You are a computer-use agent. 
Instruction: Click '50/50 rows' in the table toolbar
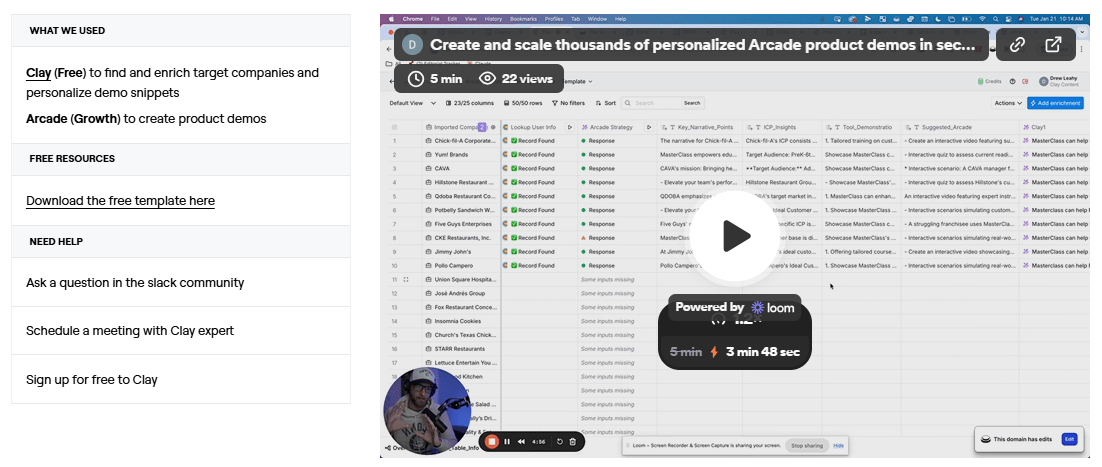(x=523, y=103)
